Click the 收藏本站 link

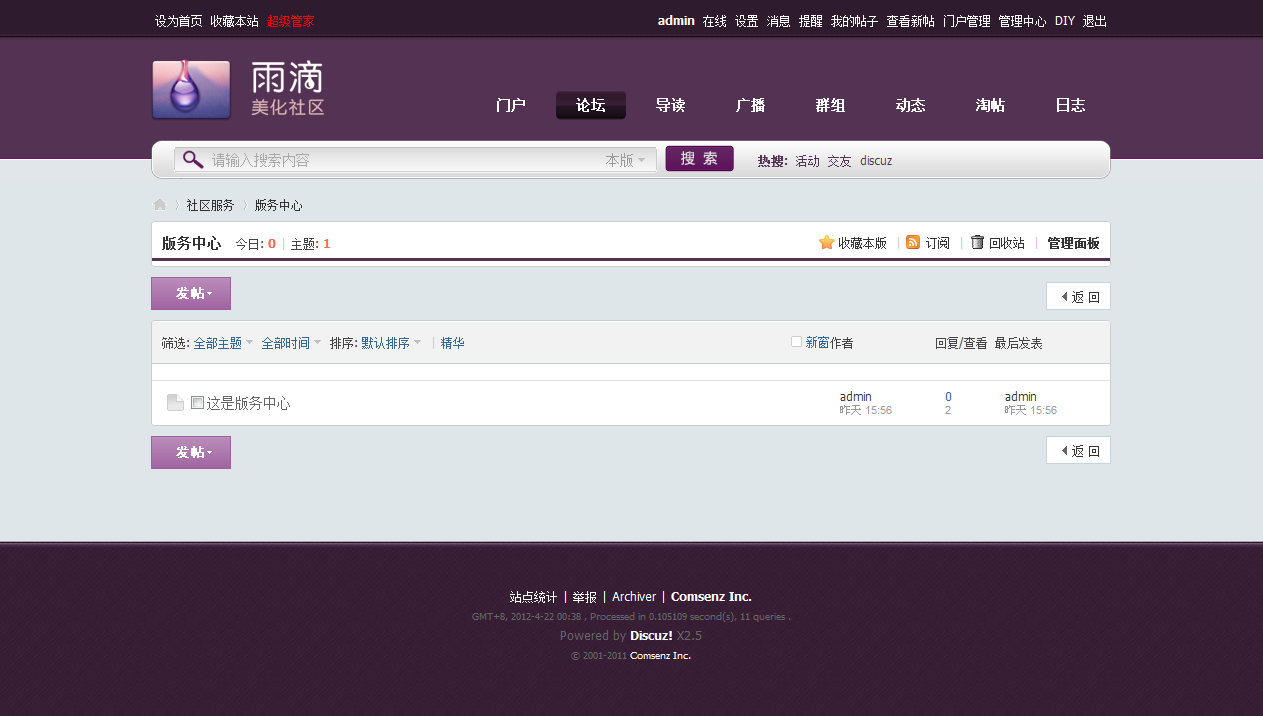coord(235,21)
